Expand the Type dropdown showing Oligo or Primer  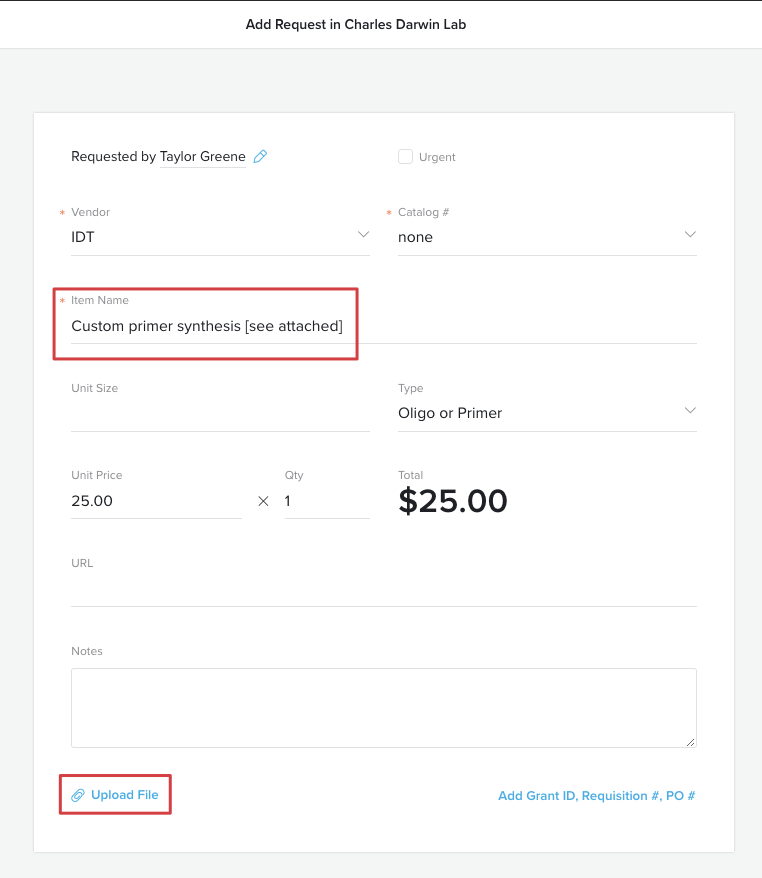690,411
